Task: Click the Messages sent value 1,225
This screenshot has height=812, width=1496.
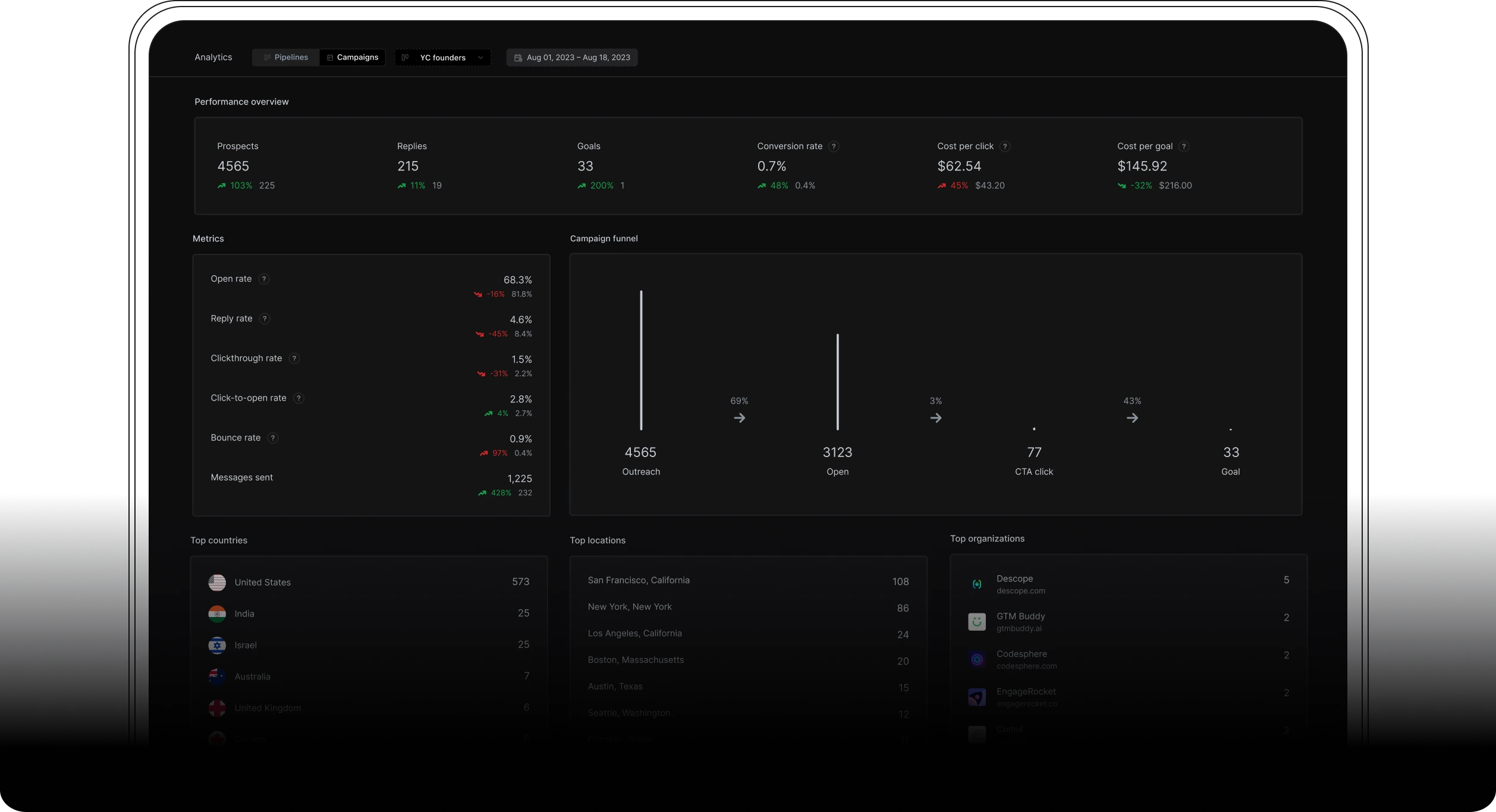Action: (x=520, y=479)
